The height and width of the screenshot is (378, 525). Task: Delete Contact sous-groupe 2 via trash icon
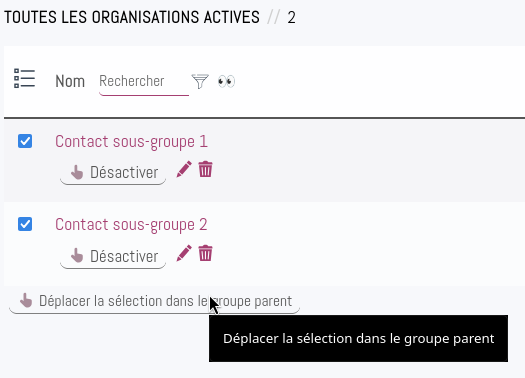[205, 253]
